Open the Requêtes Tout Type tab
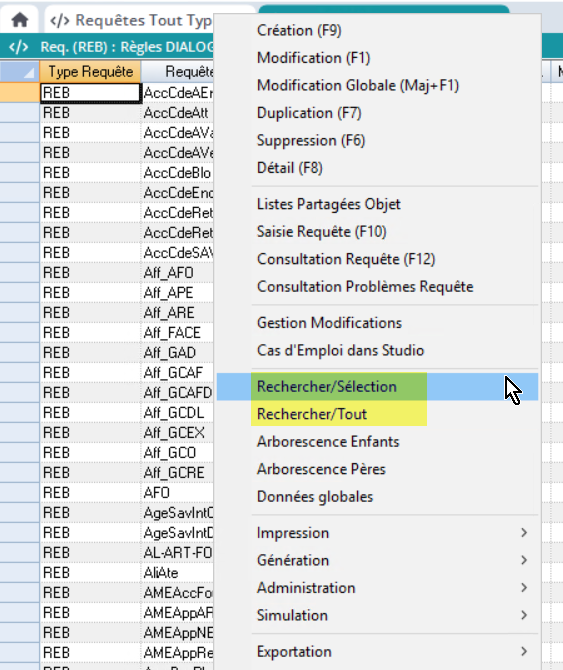 coord(130,20)
